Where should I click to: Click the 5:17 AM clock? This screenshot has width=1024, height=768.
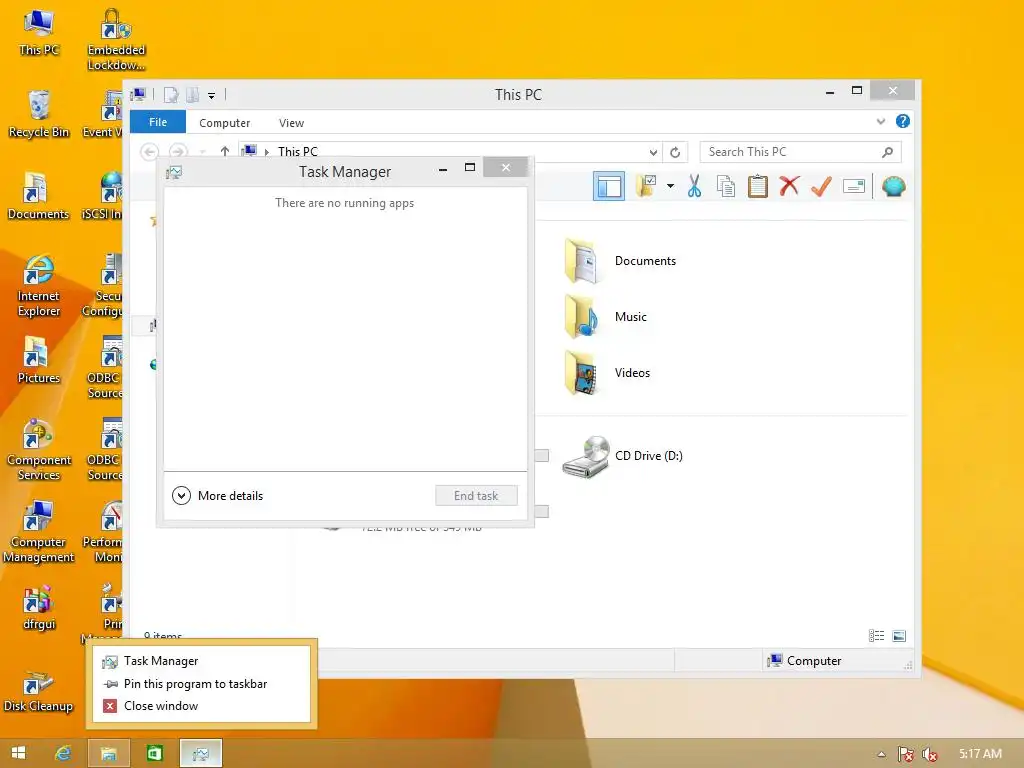tap(980, 754)
